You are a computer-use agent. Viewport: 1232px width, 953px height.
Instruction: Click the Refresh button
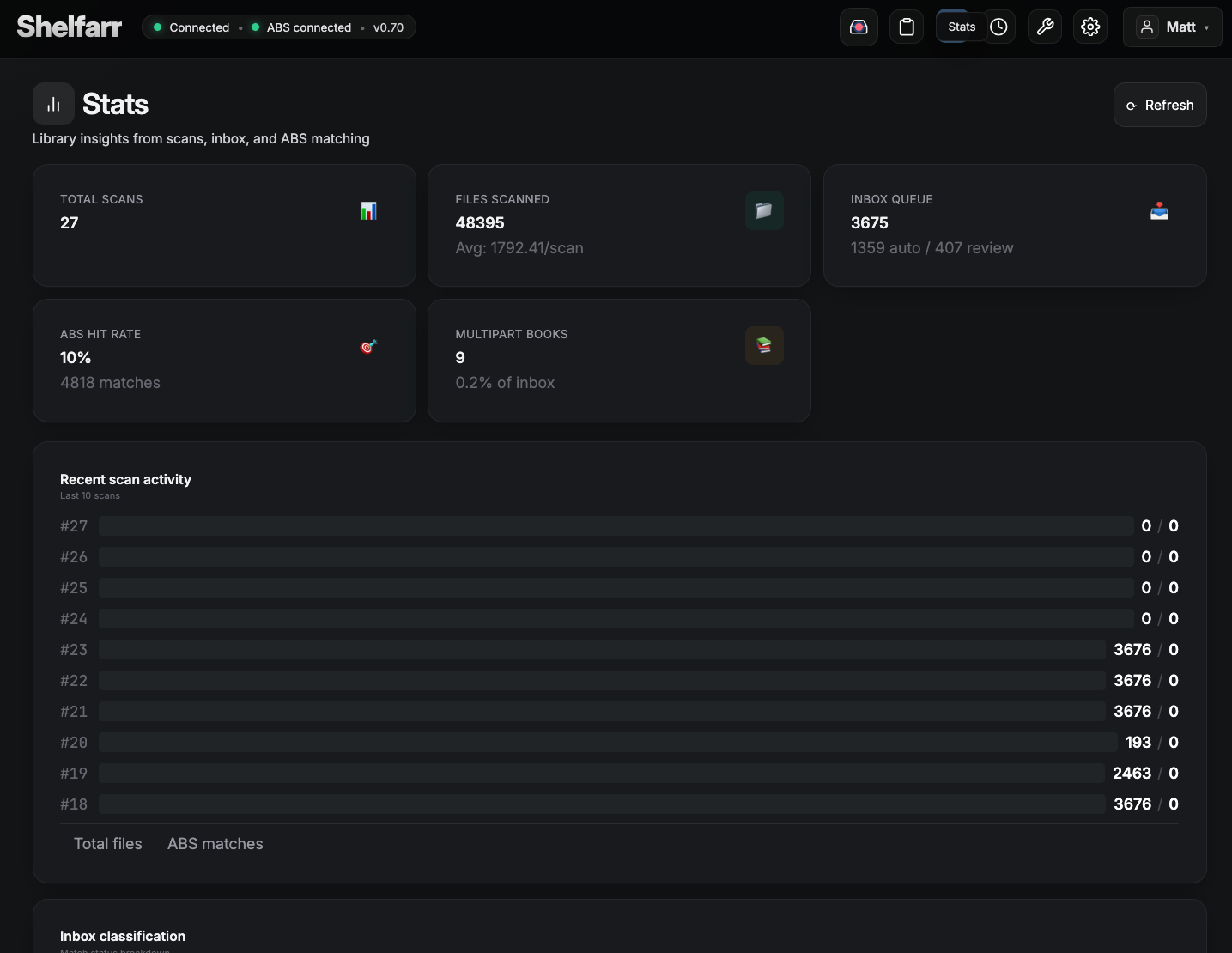coord(1160,105)
